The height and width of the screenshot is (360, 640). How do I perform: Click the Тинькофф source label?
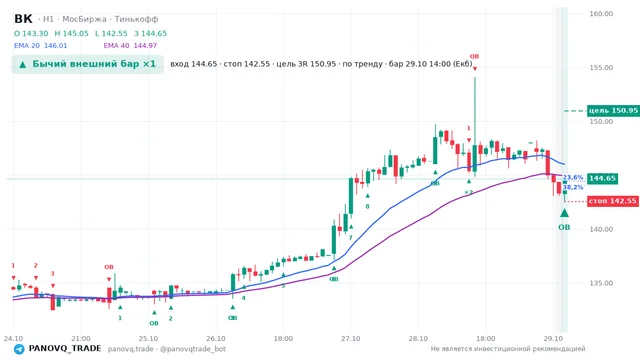click(136, 19)
